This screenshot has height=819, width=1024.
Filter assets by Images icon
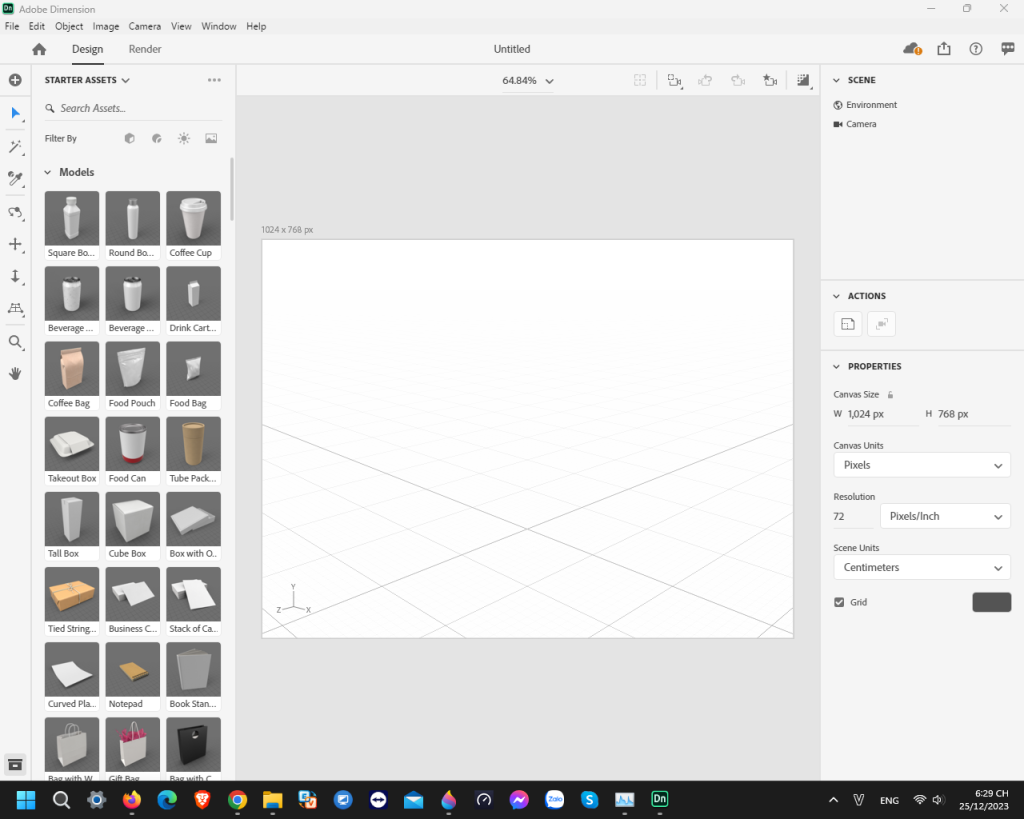coord(211,138)
